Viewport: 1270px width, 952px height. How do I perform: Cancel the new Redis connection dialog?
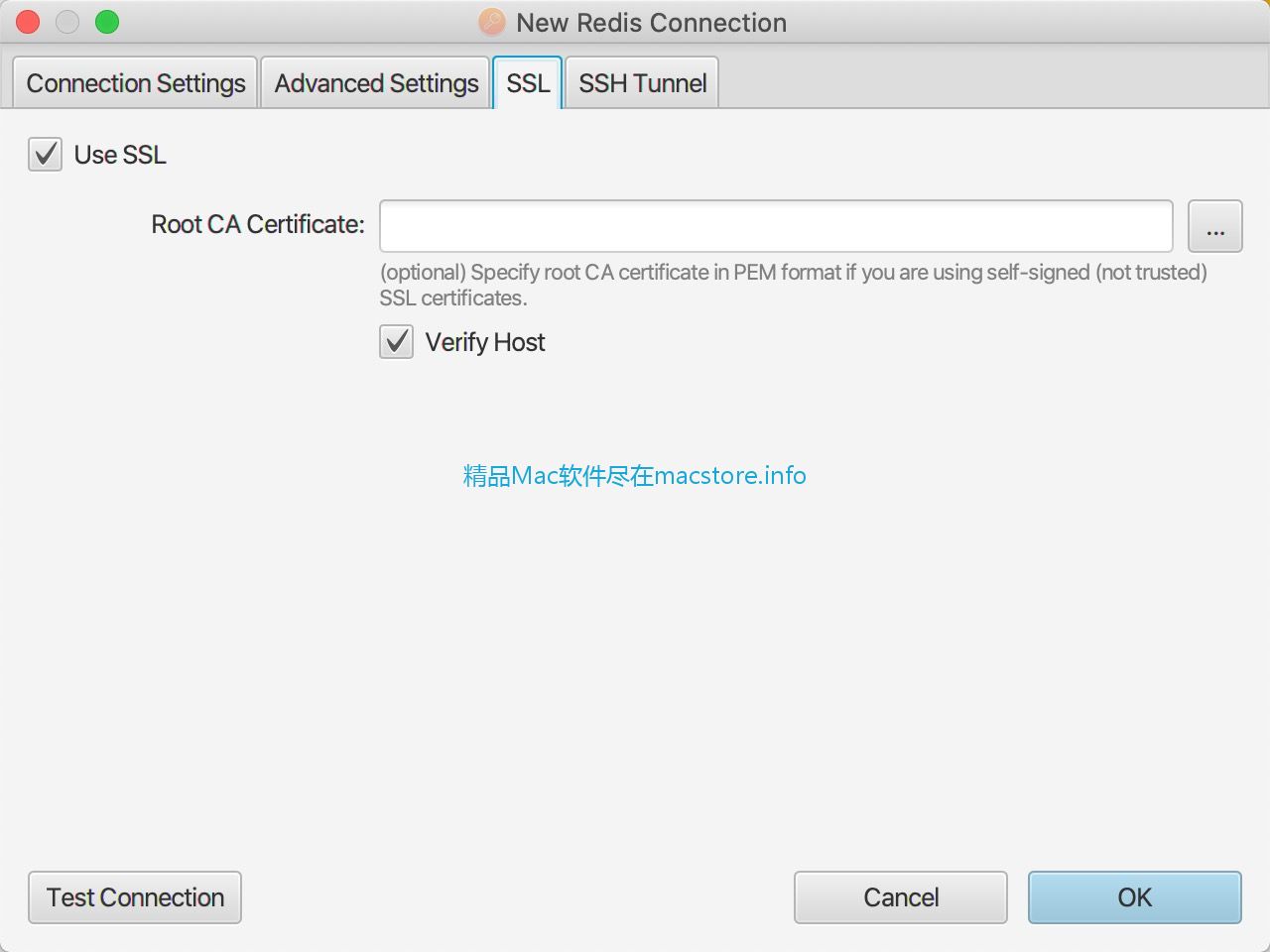tap(901, 897)
